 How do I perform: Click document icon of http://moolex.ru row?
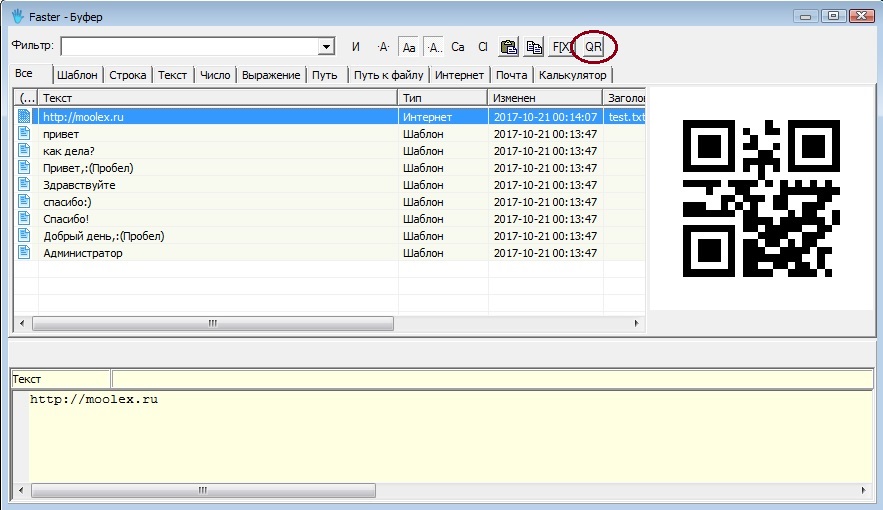point(24,116)
